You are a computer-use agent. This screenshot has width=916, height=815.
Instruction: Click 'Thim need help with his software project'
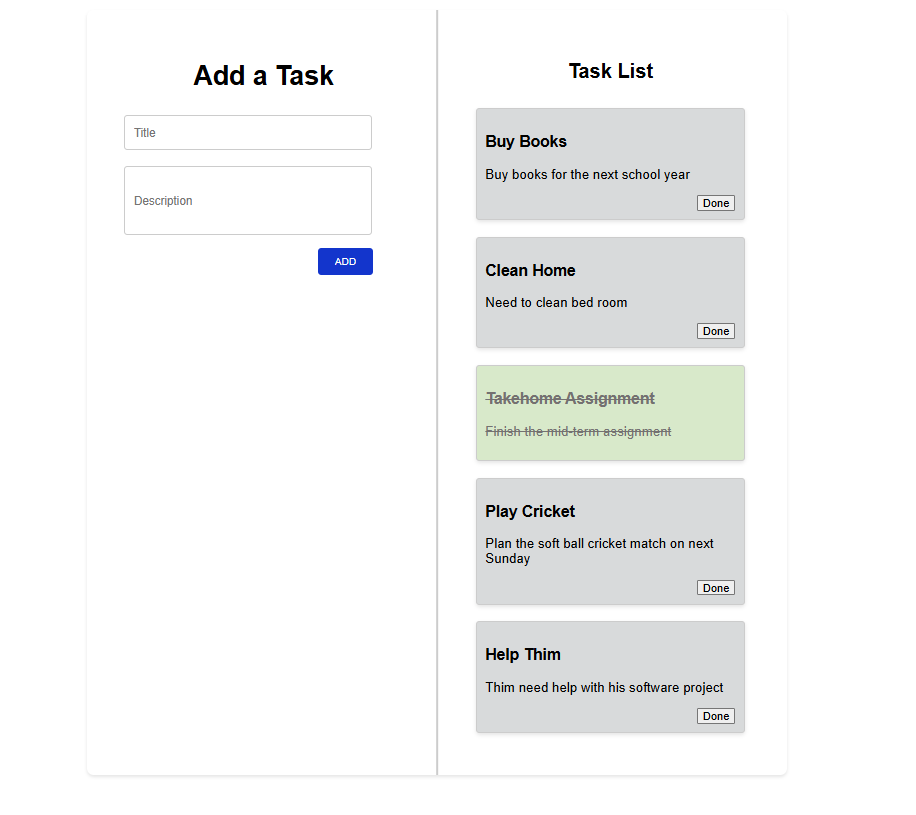pyautogui.click(x=604, y=688)
